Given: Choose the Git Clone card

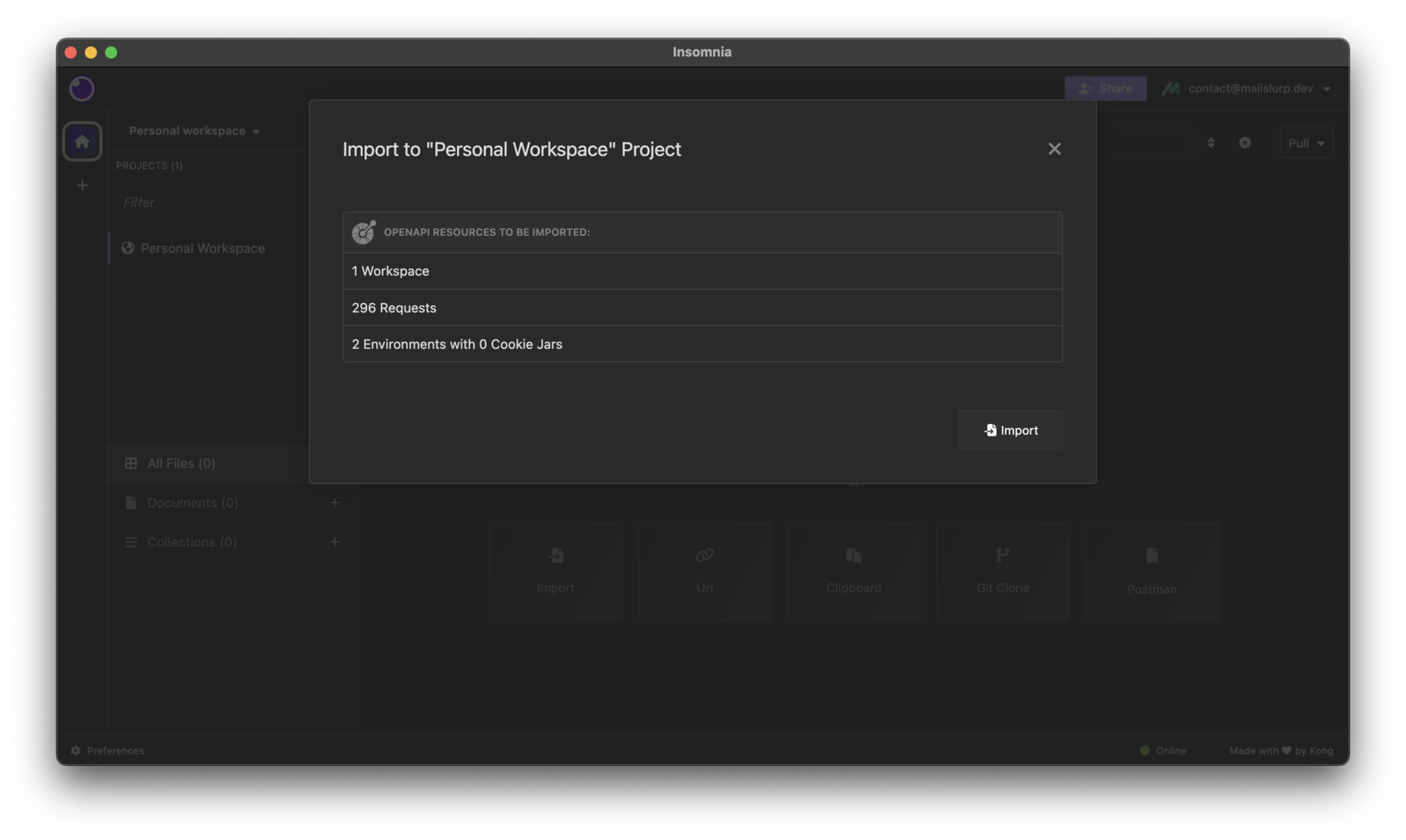Looking at the screenshot, I should coord(1002,571).
